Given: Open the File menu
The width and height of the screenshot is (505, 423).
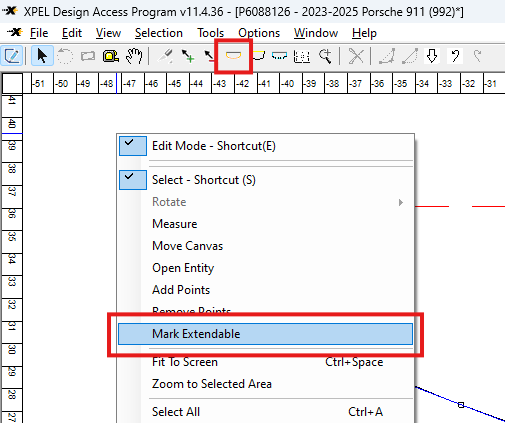Looking at the screenshot, I should (39, 33).
